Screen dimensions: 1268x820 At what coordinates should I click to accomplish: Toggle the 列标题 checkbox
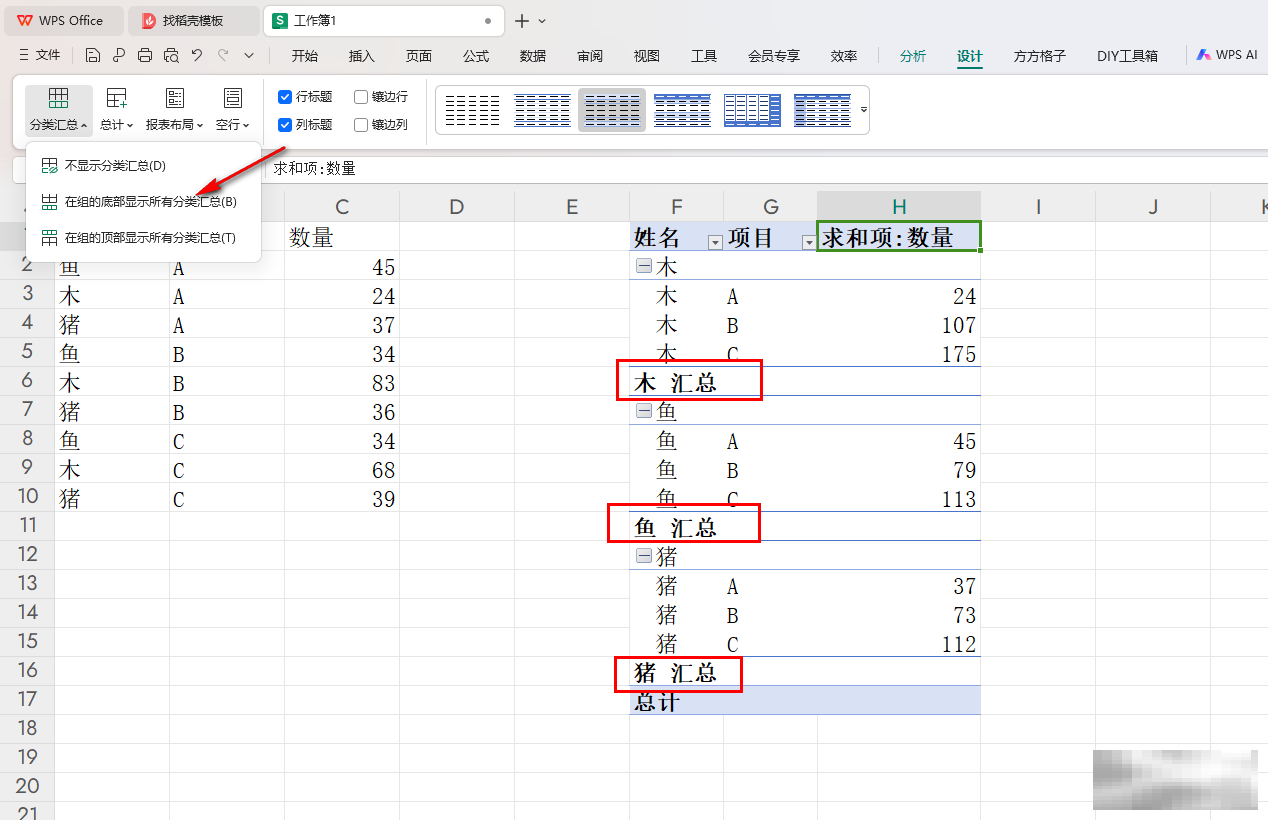pos(285,125)
